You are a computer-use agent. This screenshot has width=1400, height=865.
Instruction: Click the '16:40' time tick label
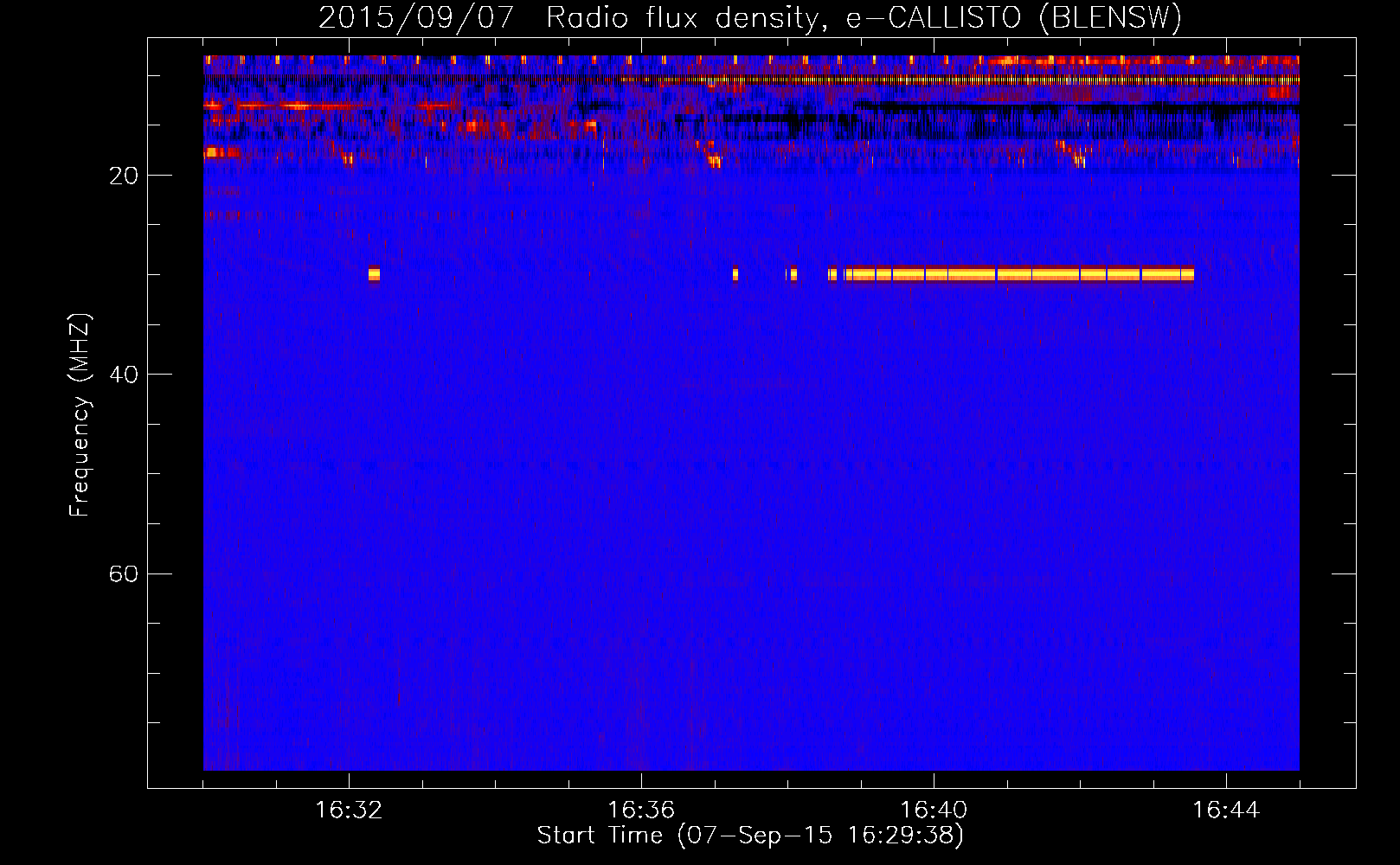coord(934,810)
